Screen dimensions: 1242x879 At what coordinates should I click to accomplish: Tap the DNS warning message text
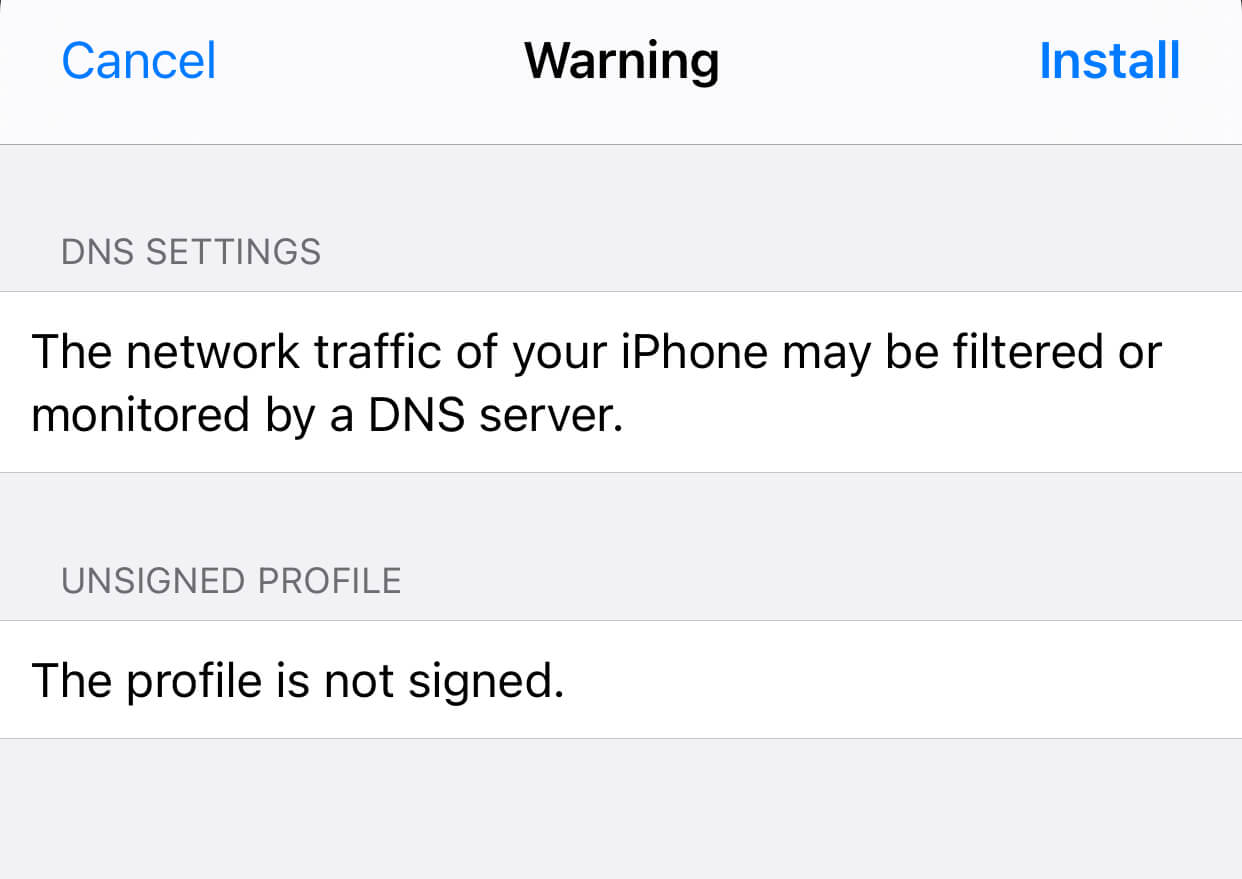click(x=597, y=382)
